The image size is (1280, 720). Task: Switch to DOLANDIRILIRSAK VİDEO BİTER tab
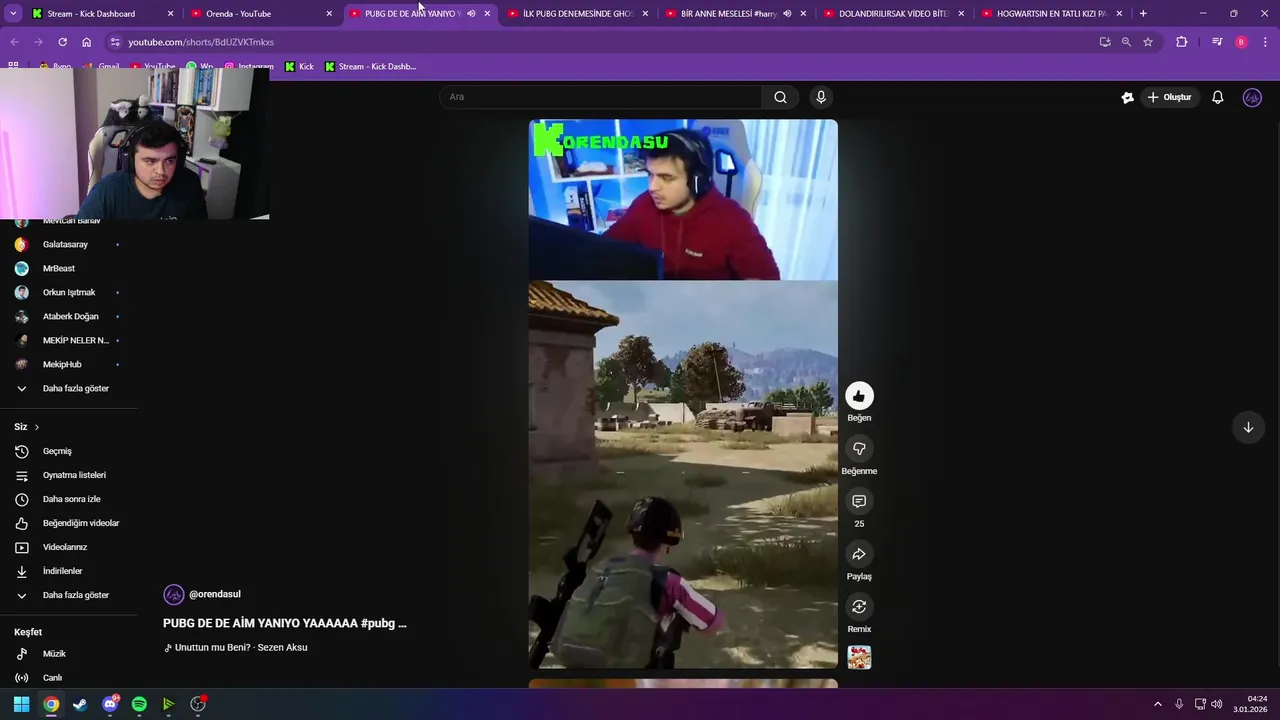[892, 14]
